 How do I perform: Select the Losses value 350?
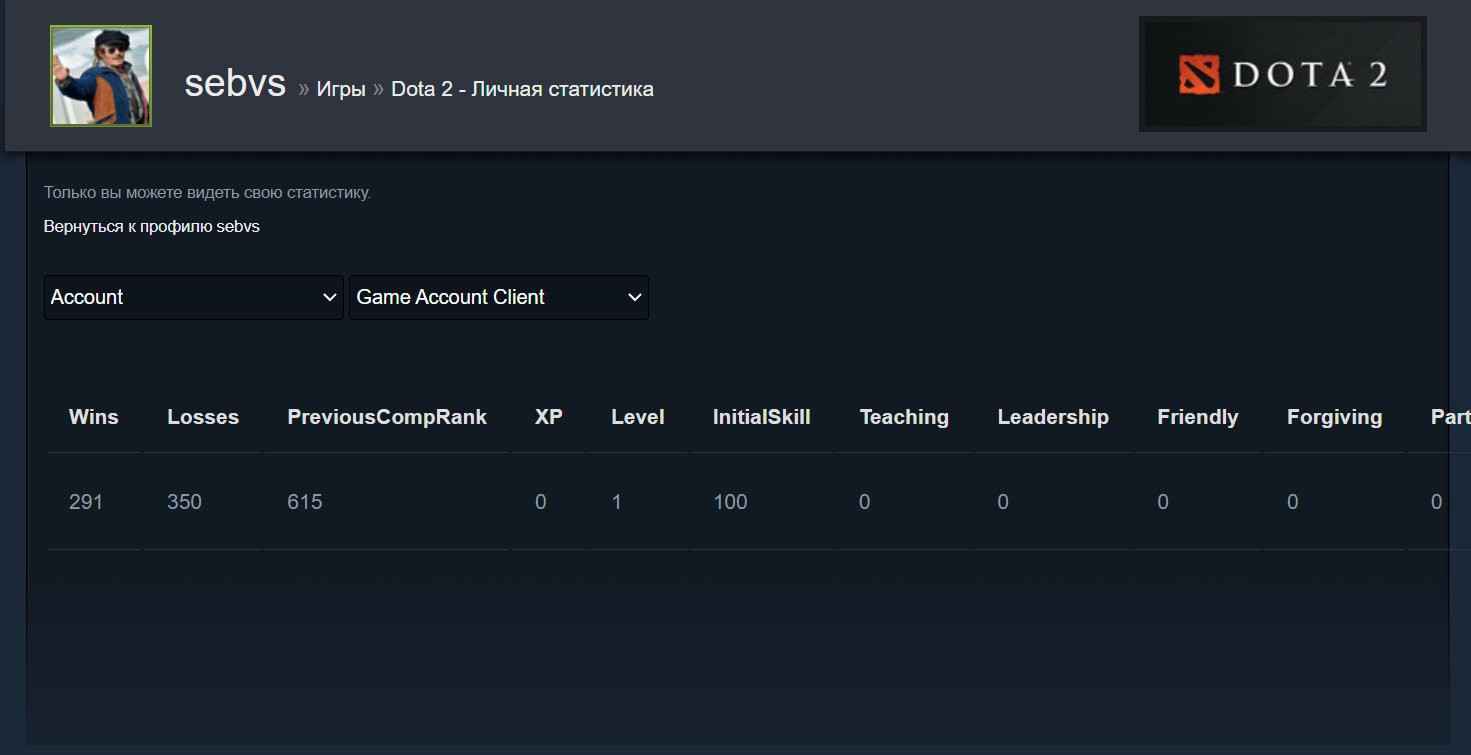click(184, 502)
